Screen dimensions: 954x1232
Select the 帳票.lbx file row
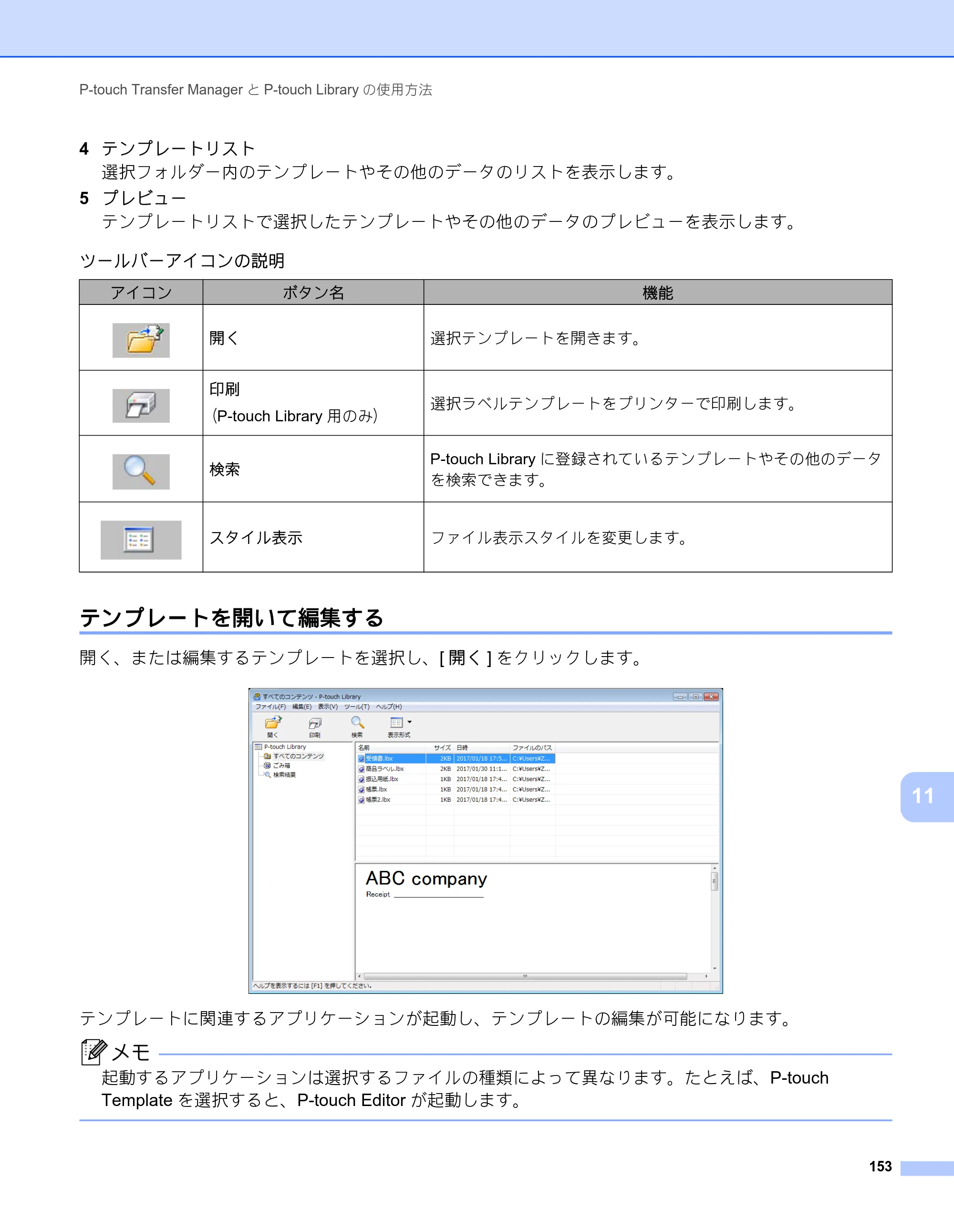click(x=456, y=789)
